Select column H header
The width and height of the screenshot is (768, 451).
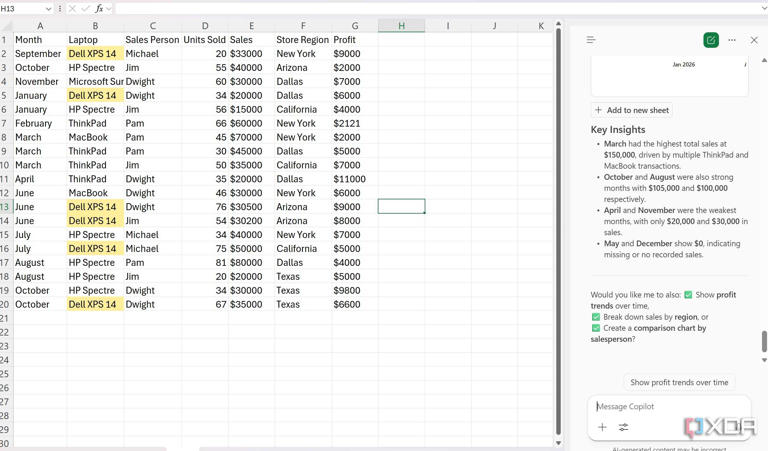click(x=401, y=25)
